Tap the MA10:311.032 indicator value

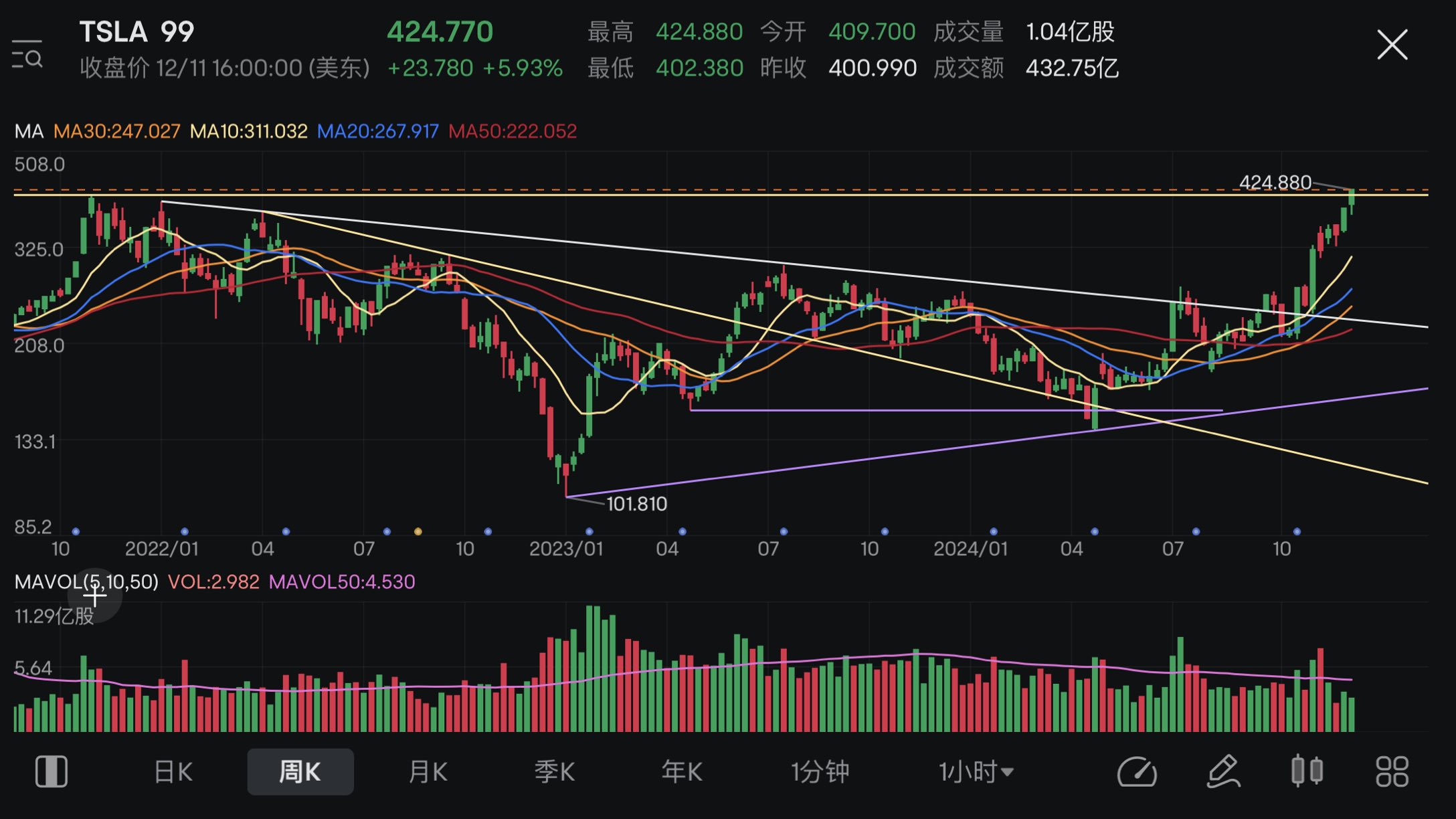click(249, 131)
